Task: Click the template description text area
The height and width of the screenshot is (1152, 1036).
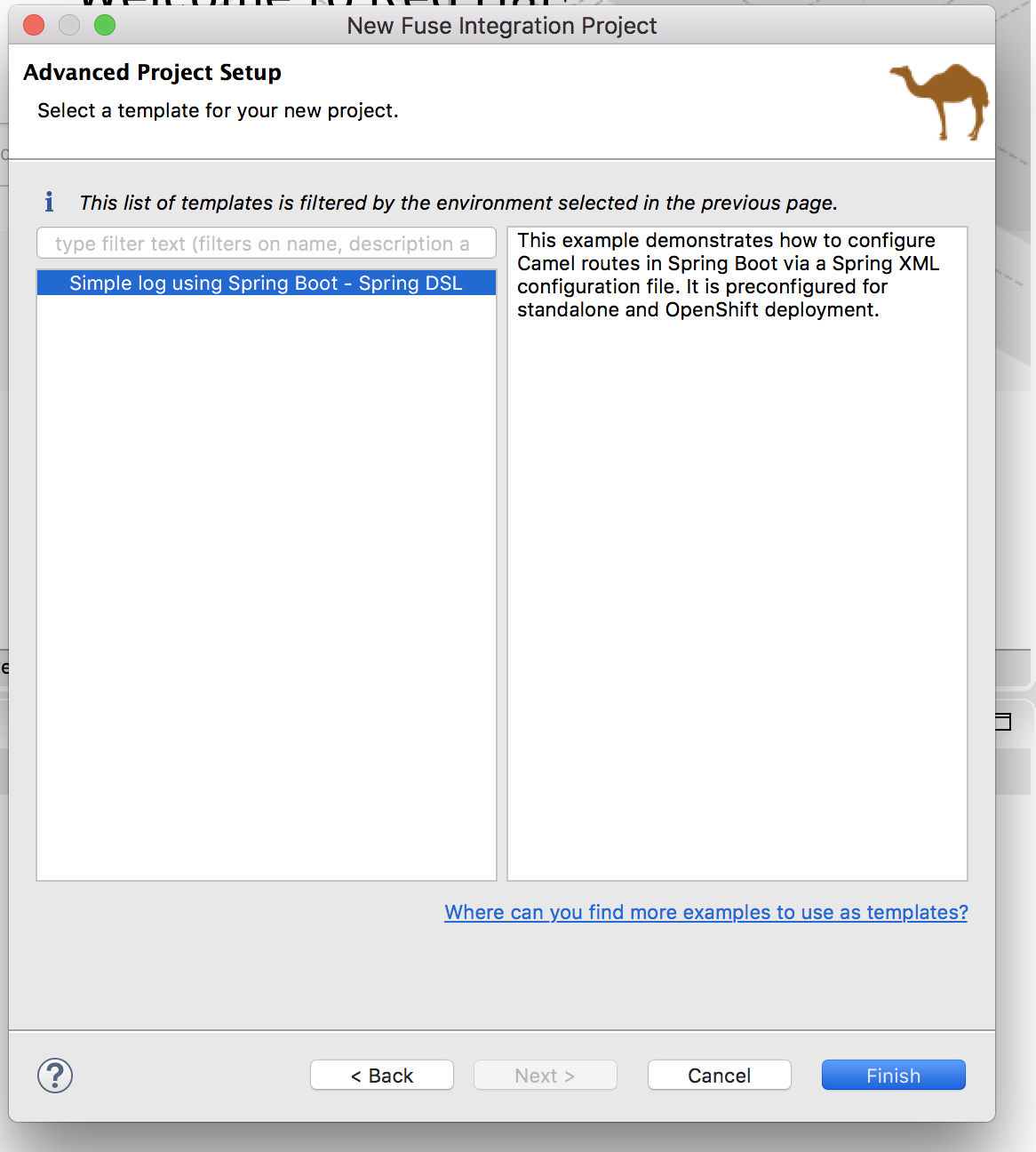Action: coord(737,554)
